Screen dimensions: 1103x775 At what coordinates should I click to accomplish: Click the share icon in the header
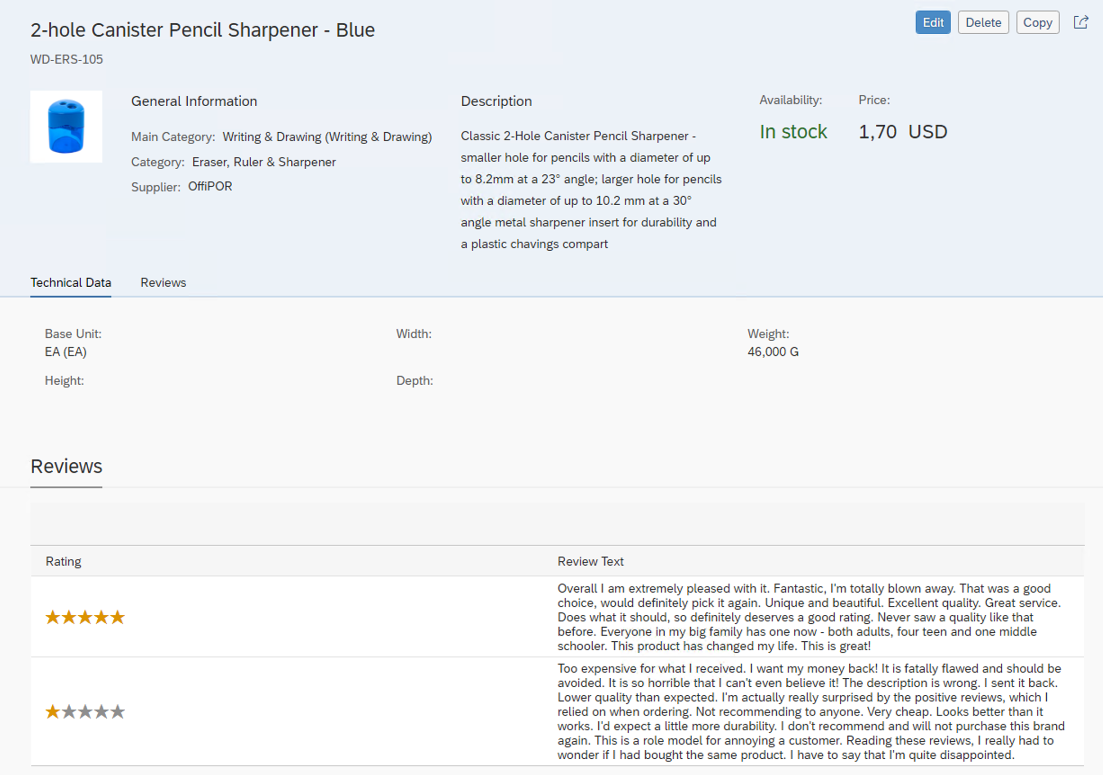point(1081,22)
